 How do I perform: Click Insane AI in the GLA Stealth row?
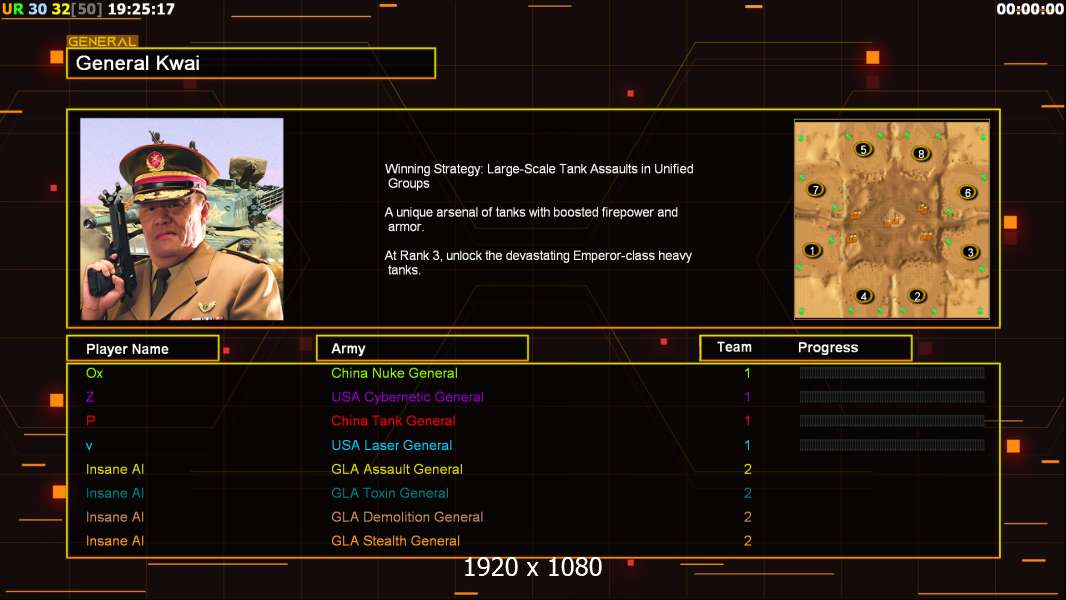tap(115, 541)
